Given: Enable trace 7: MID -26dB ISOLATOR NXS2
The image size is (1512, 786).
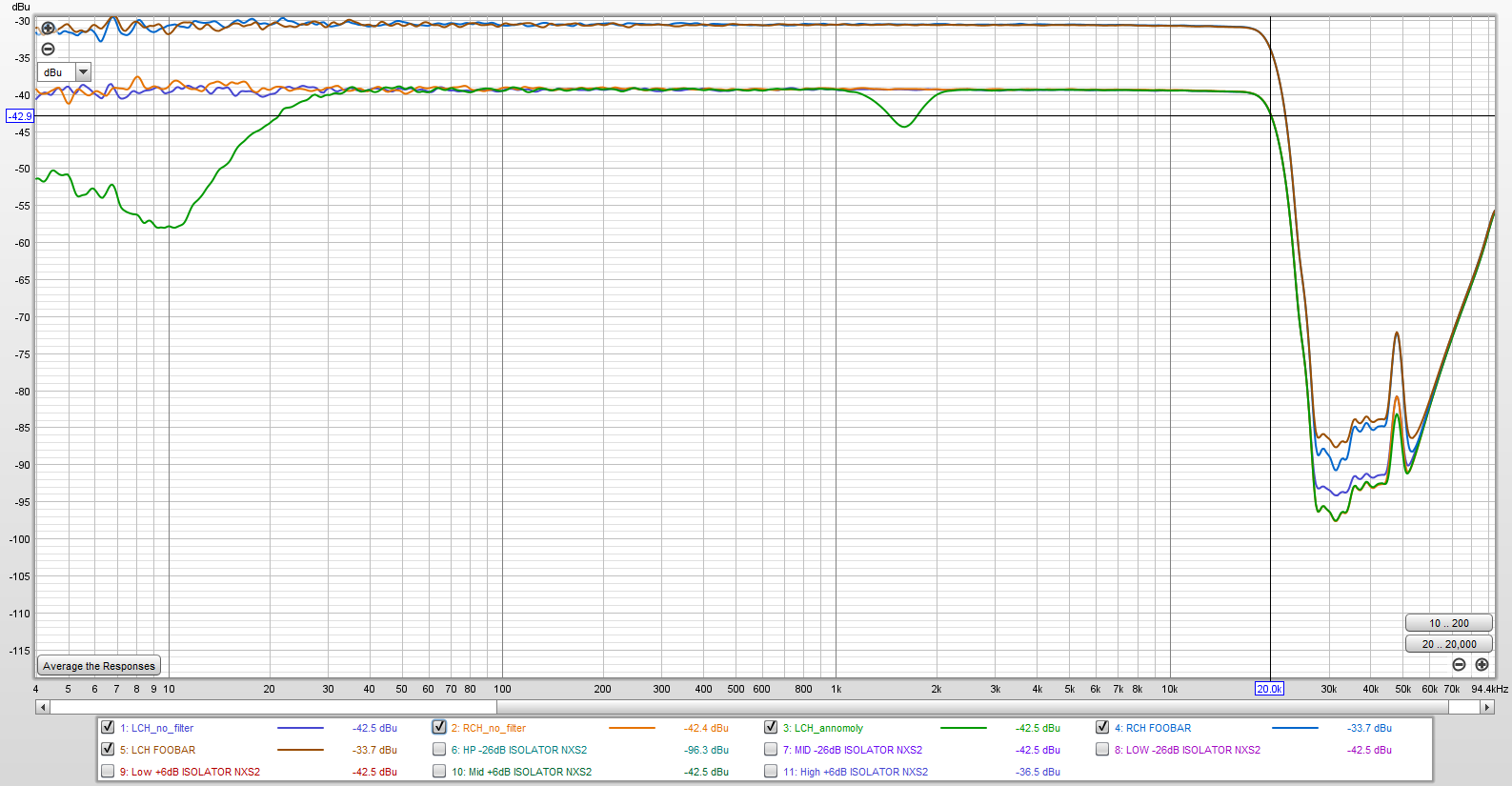Looking at the screenshot, I should click(x=771, y=749).
